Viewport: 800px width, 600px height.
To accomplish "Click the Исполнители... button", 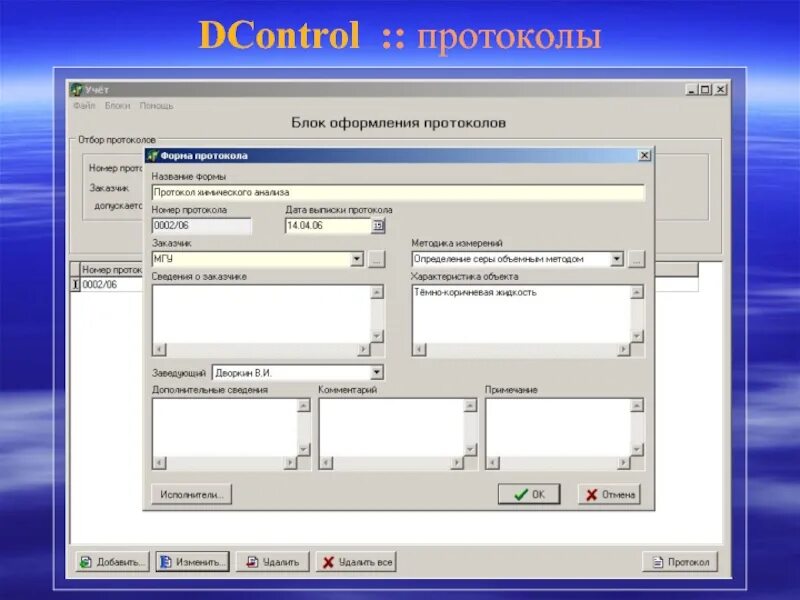I will click(x=192, y=494).
